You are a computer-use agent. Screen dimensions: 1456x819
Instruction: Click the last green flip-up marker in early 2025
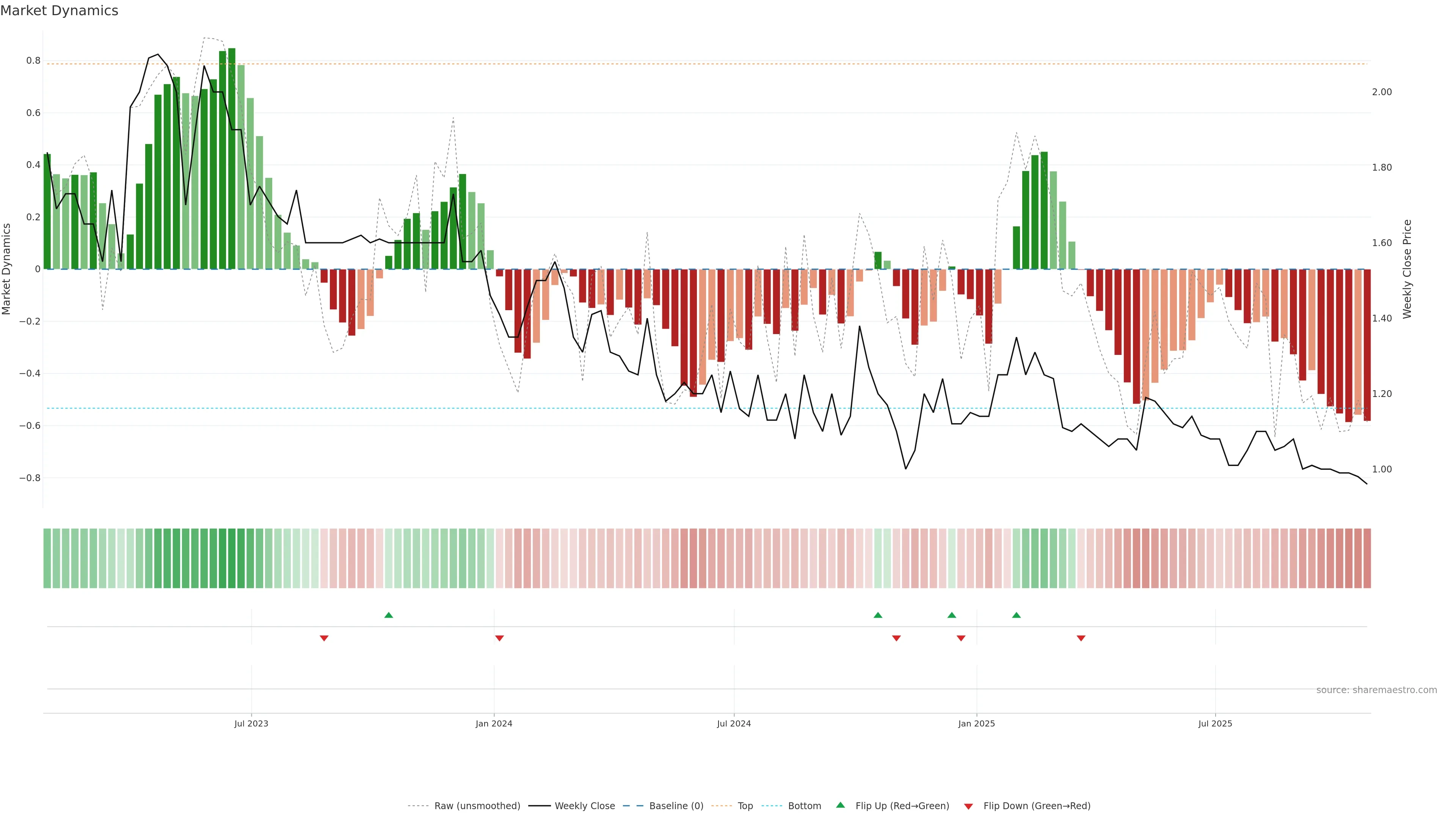click(x=1016, y=615)
